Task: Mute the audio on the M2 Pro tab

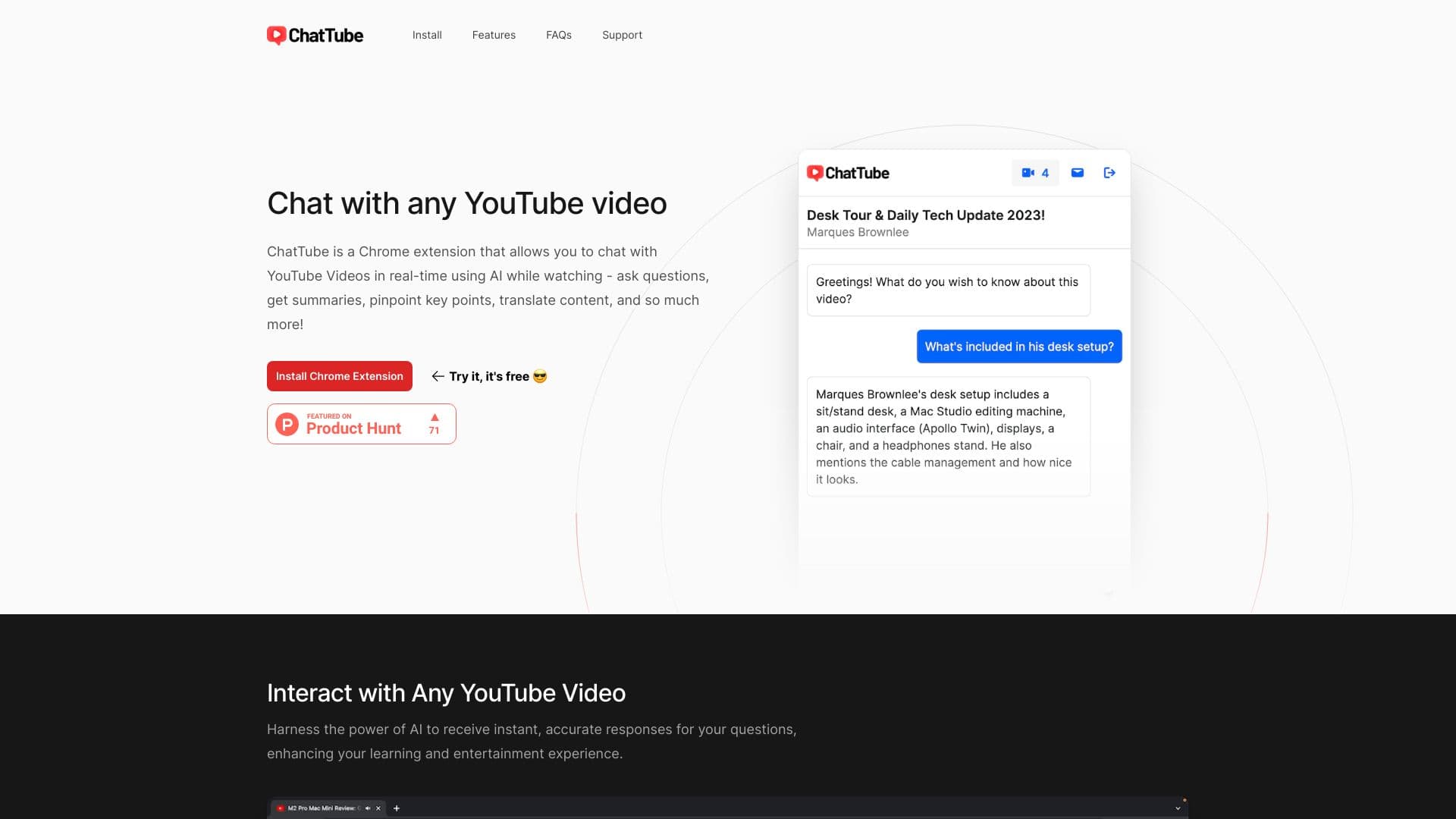Action: tap(367, 808)
